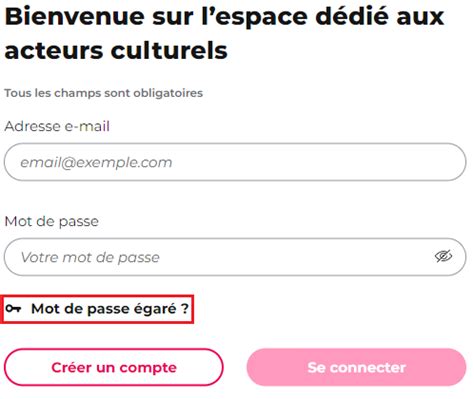
Task: Click the Tous les champs sont obligatoires notice
Action: pyautogui.click(x=104, y=93)
